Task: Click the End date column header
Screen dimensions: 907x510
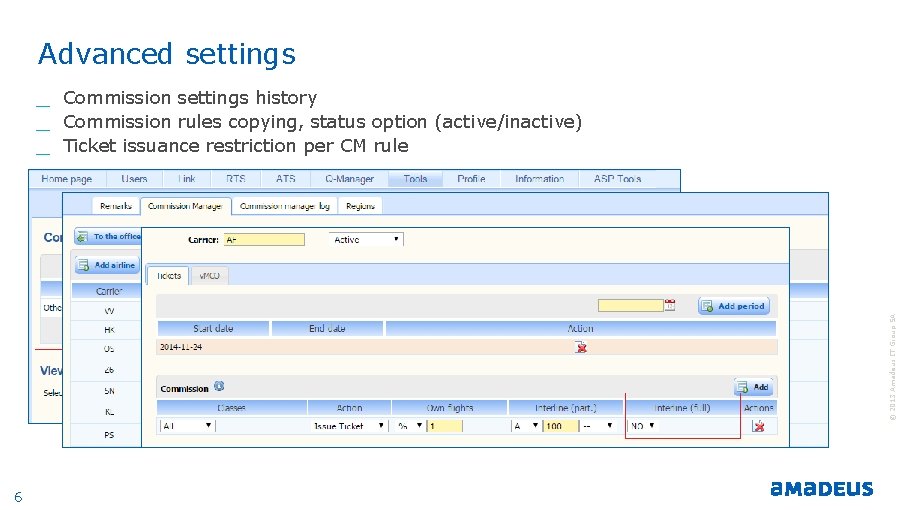Action: (327, 328)
